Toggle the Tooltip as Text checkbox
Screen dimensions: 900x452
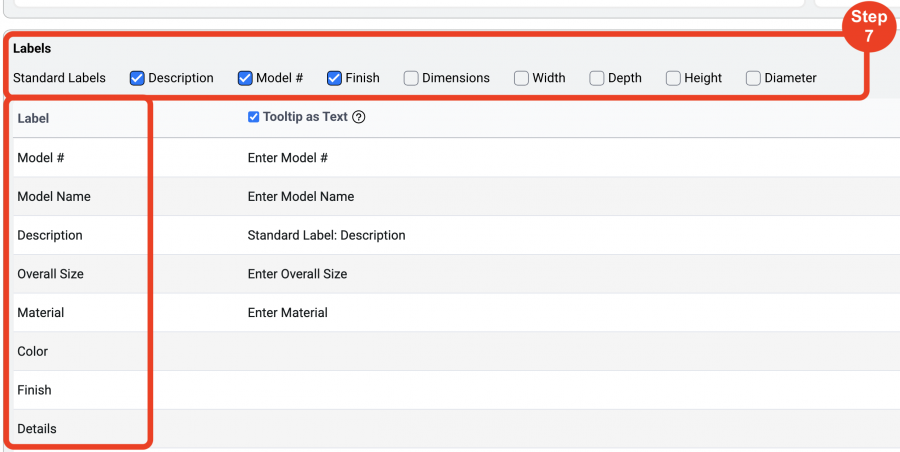(x=253, y=117)
